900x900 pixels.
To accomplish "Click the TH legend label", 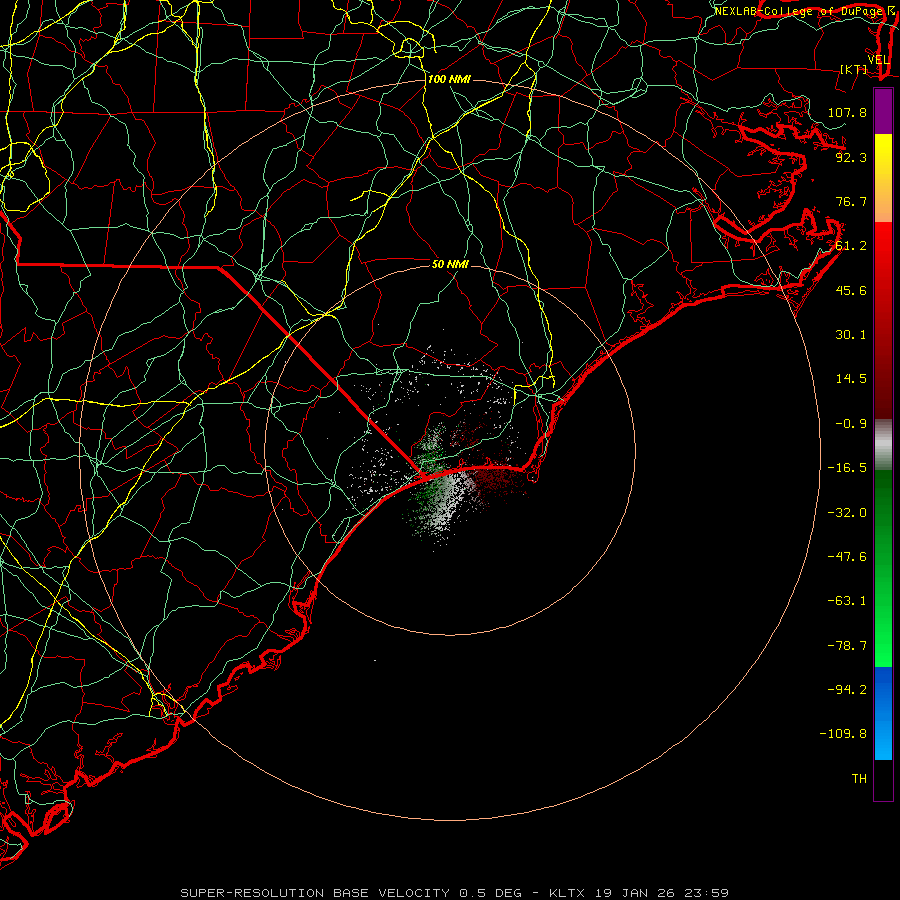I will [x=859, y=779].
